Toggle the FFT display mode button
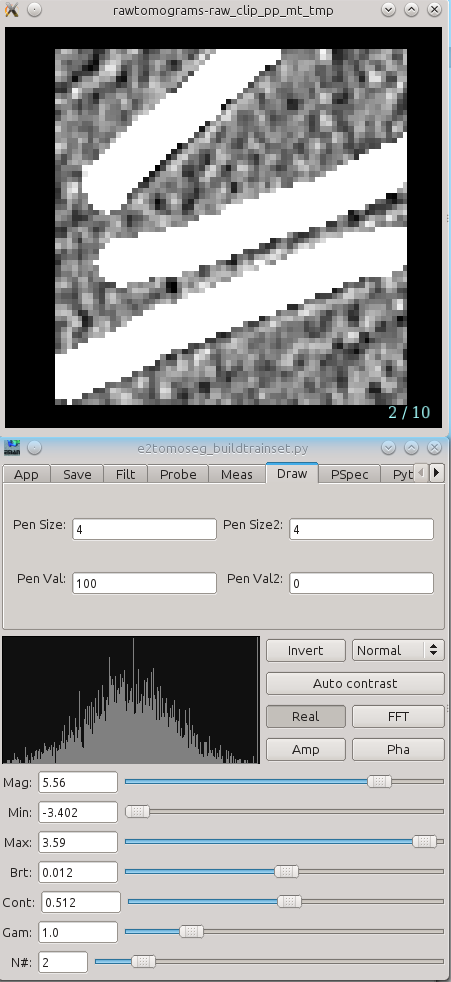 pyautogui.click(x=398, y=716)
